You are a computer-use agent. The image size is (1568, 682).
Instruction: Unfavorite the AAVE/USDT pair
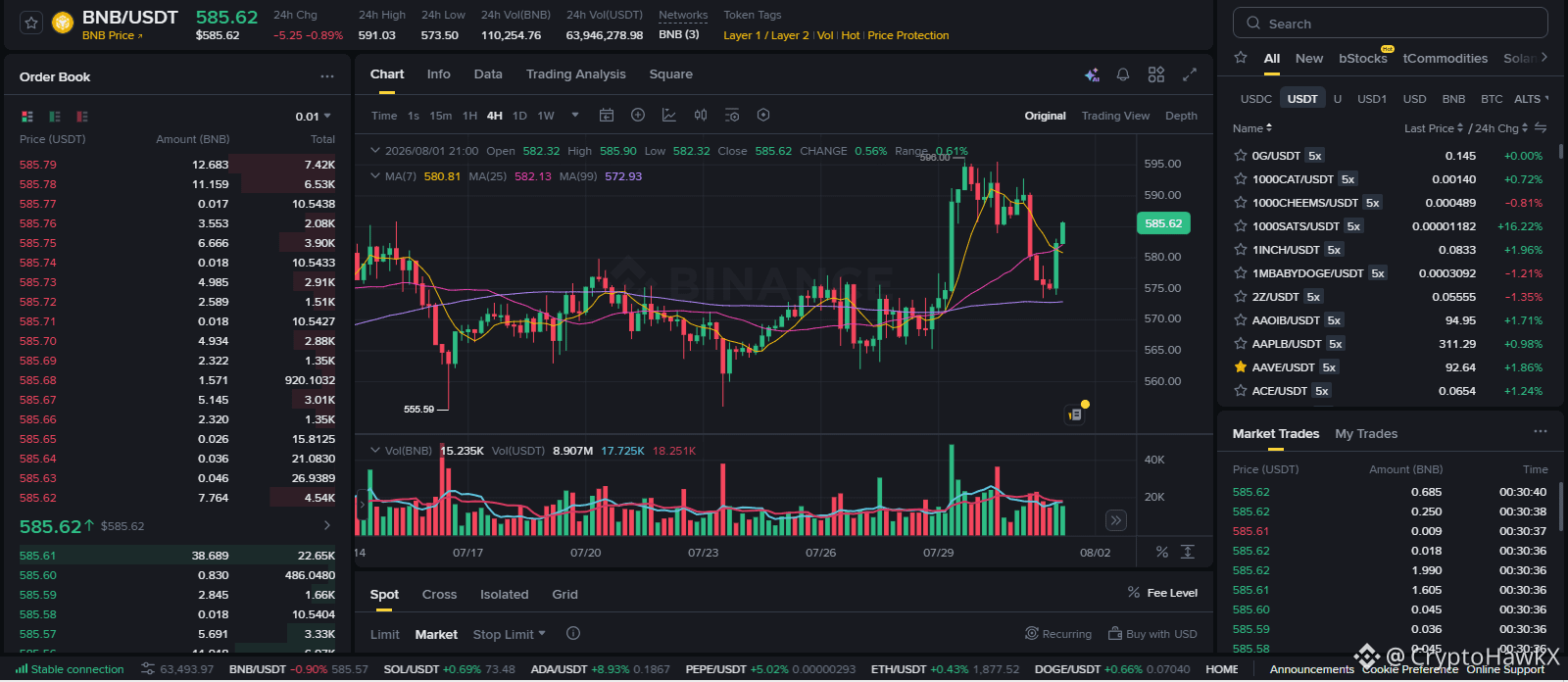(1241, 367)
